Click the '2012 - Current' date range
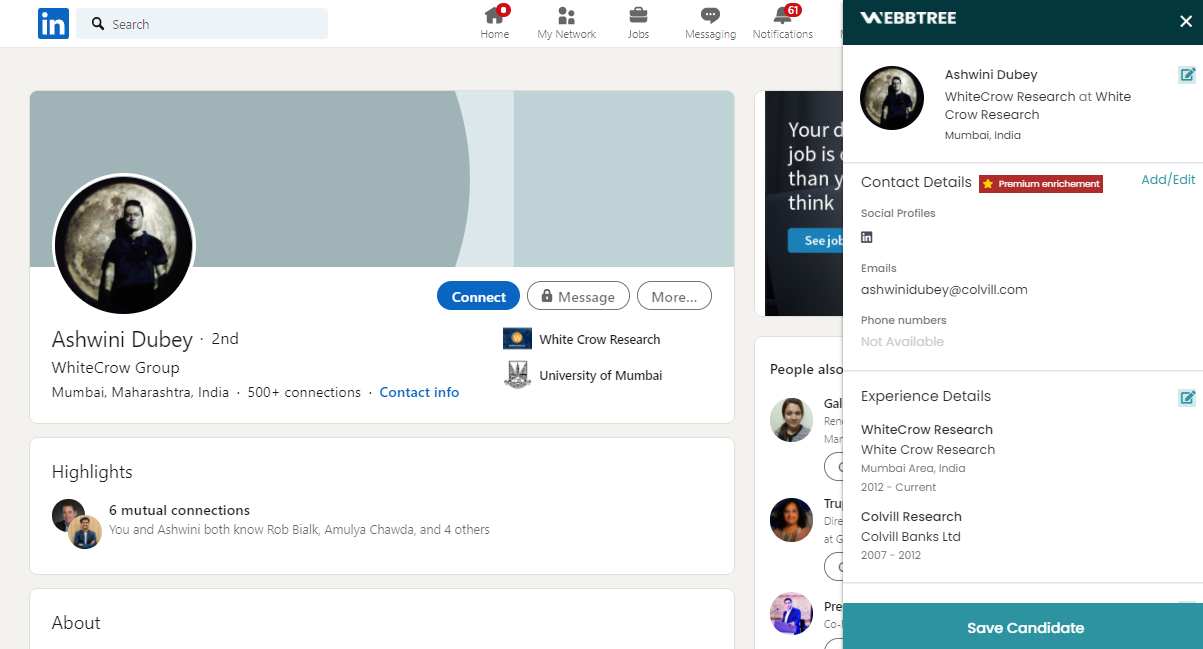Image resolution: width=1203 pixels, height=649 pixels. [x=898, y=488]
